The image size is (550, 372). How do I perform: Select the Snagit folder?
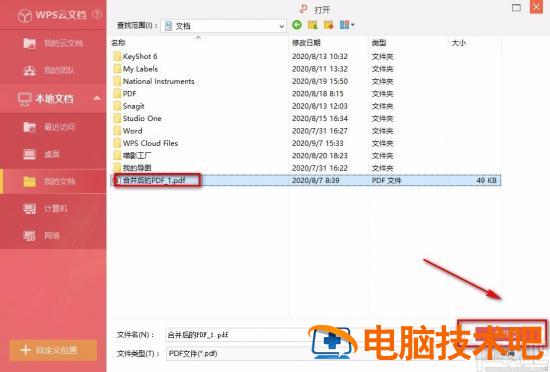pos(129,106)
